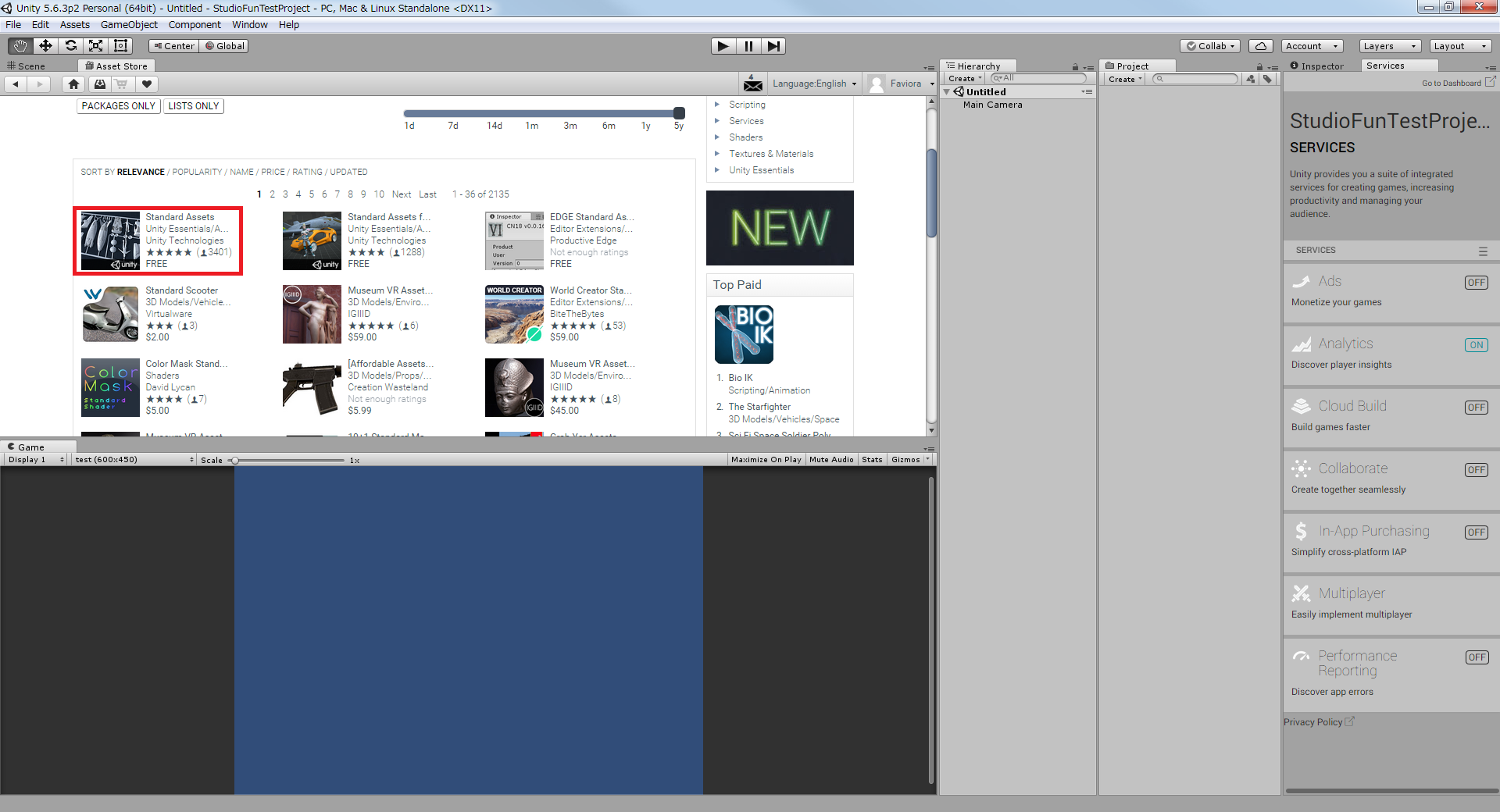Click the Ads service icon
The image size is (1500, 812).
tap(1302, 281)
